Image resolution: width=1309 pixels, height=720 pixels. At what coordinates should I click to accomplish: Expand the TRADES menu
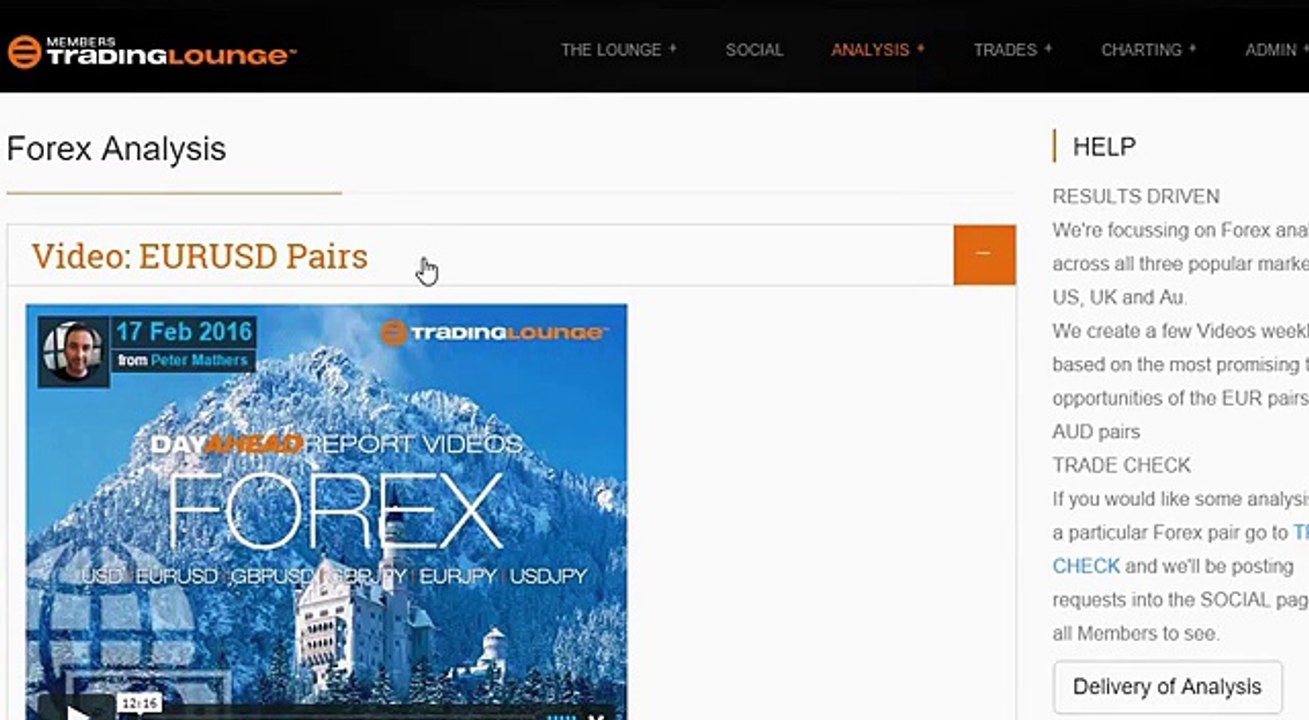click(x=1012, y=49)
